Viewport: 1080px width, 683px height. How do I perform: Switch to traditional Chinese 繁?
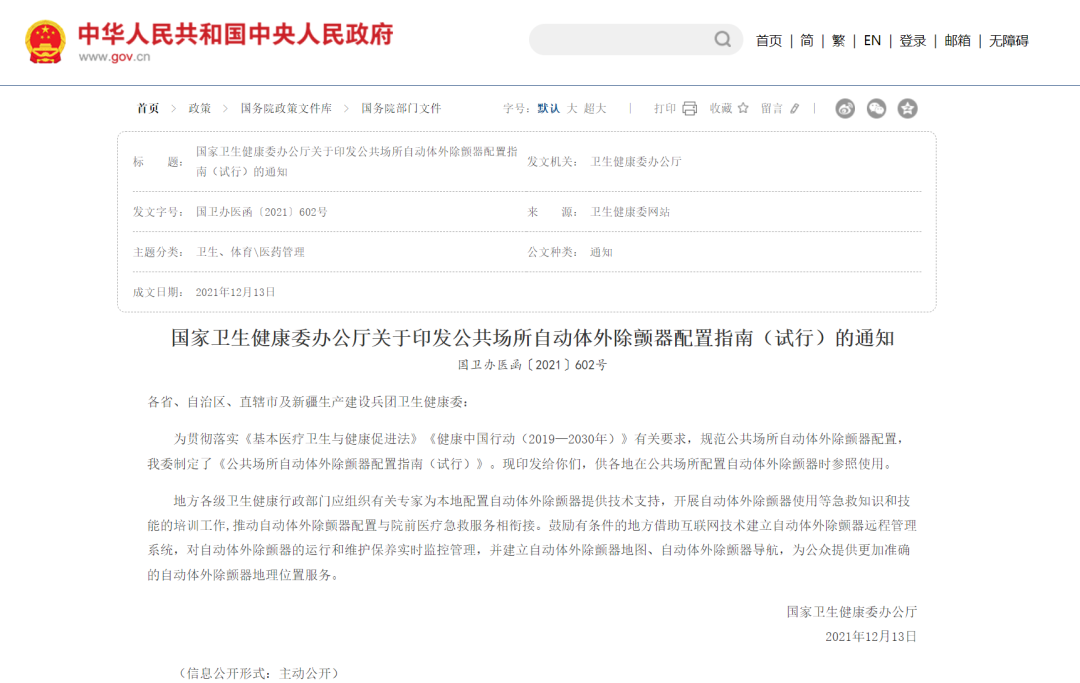point(838,41)
